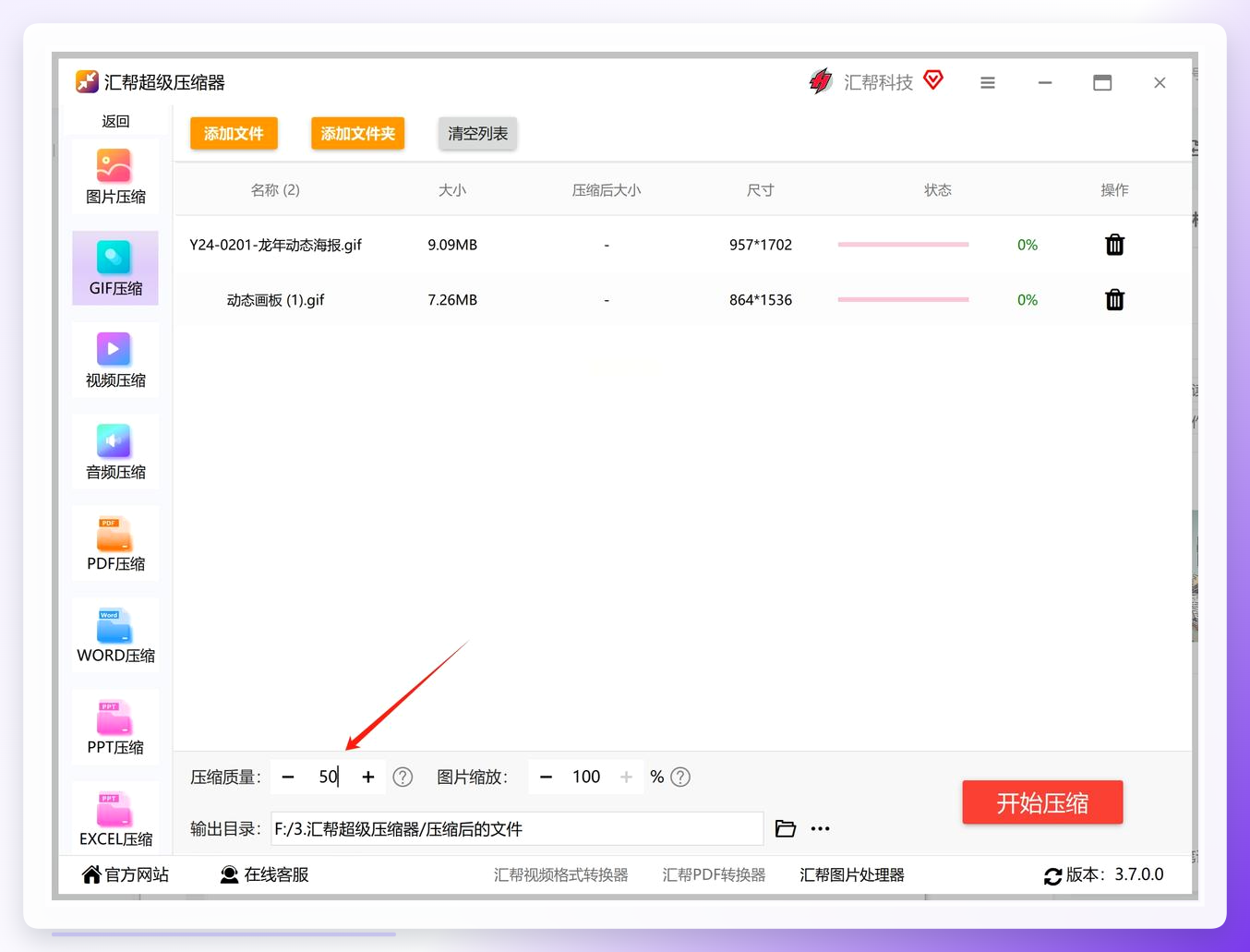Go back via 返回
The image size is (1250, 952).
click(x=115, y=121)
